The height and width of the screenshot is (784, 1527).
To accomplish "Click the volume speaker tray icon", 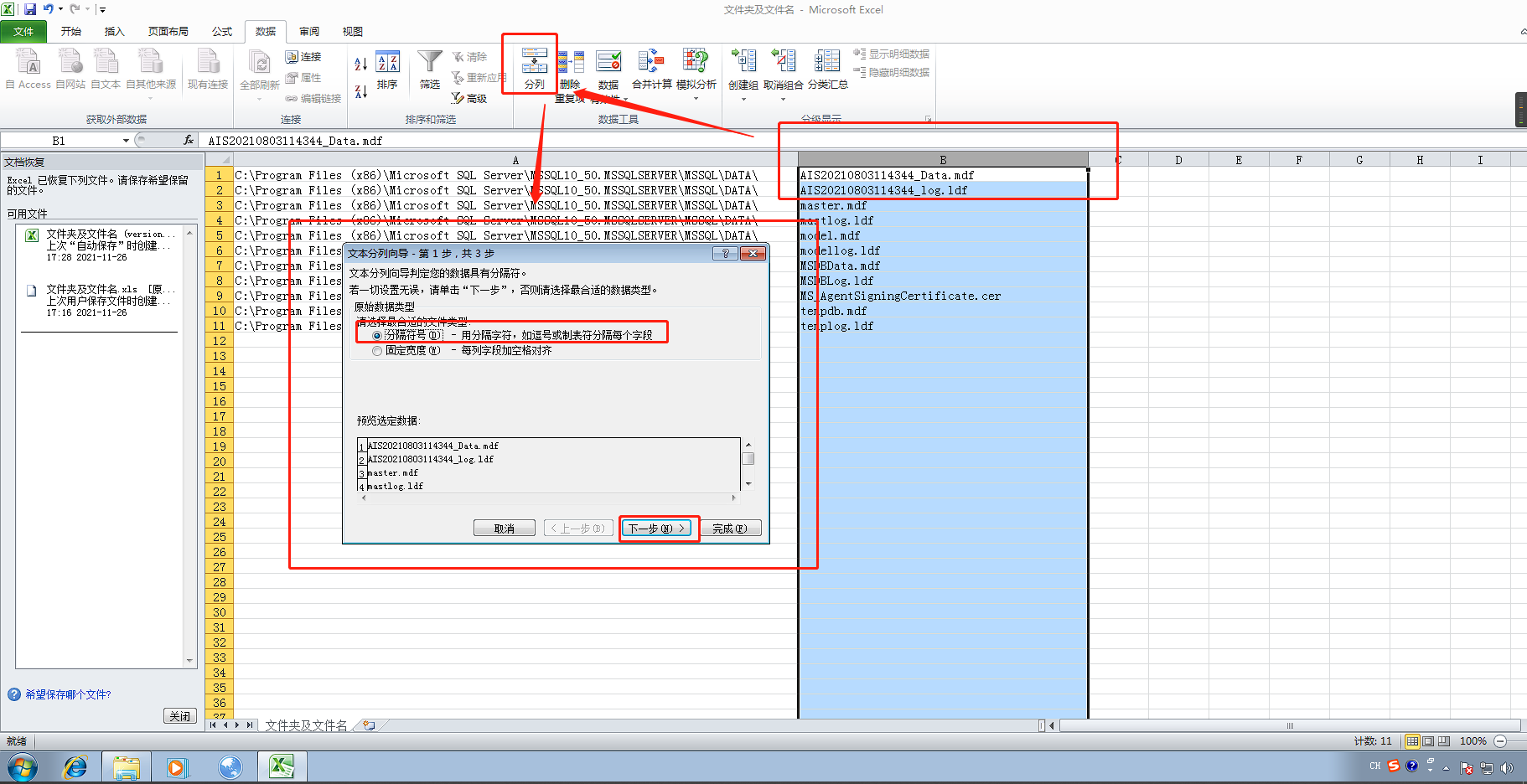I will 1507,767.
